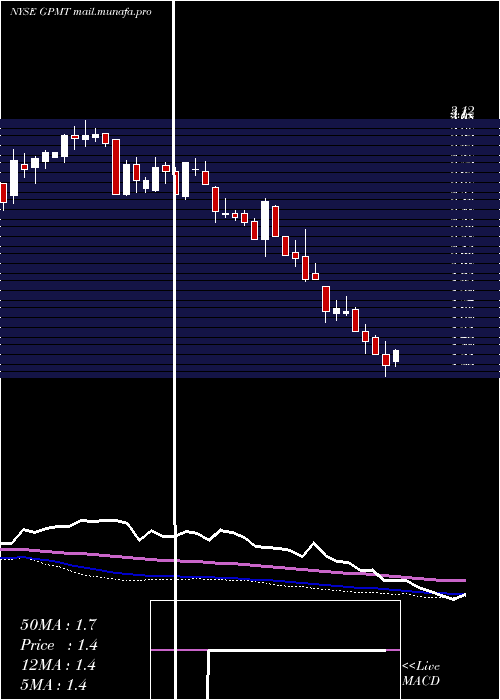This screenshot has height=700, width=500.
Task: Select the Price : 1.4 readout
Action: [x=58, y=645]
